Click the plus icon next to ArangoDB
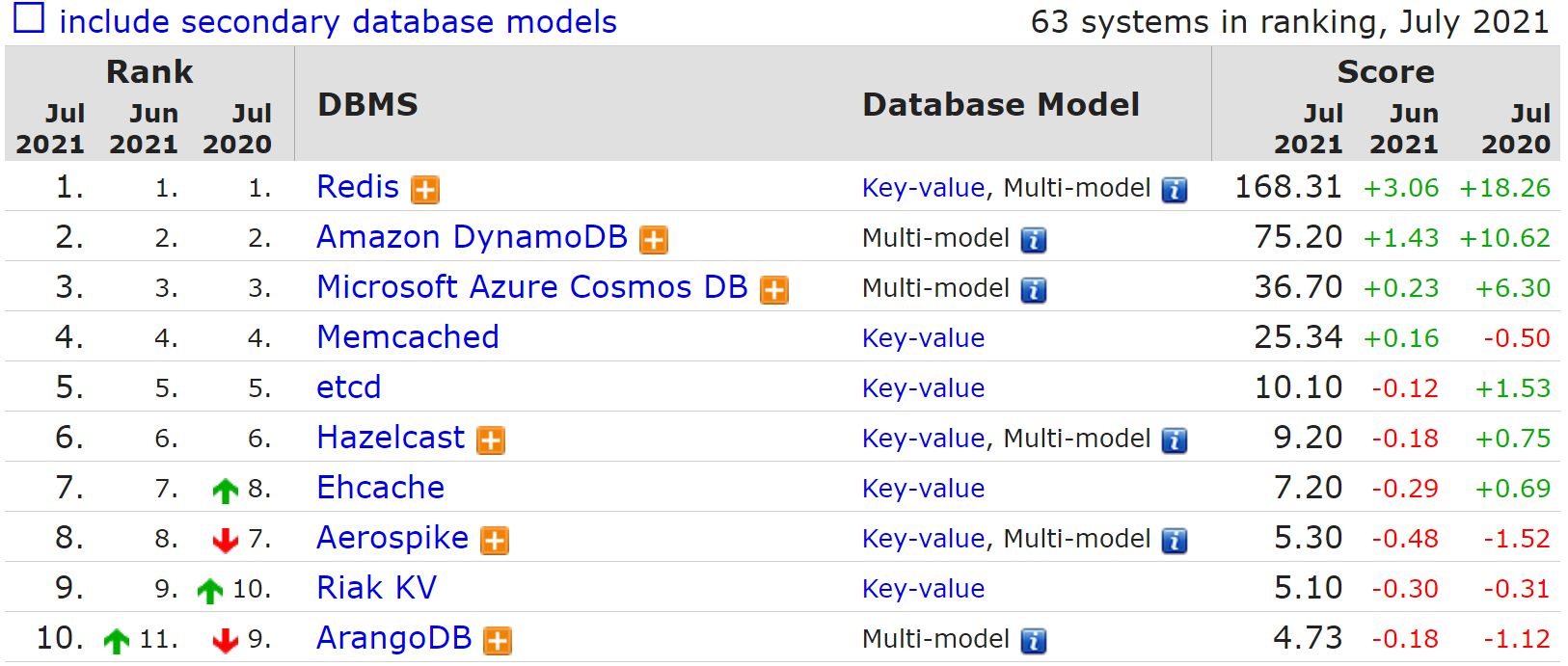The image size is (1568, 666). click(498, 641)
